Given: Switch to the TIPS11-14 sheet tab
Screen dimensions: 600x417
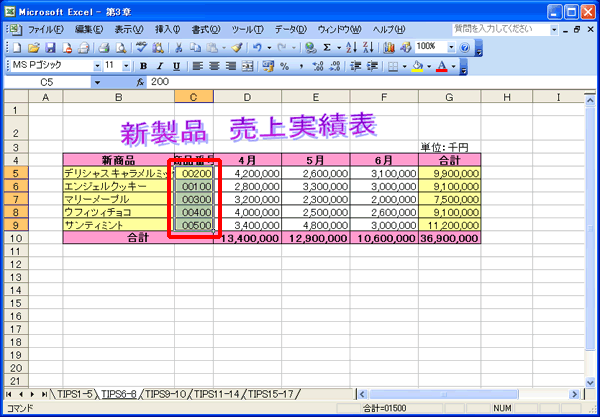Looking at the screenshot, I should click(x=217, y=394).
